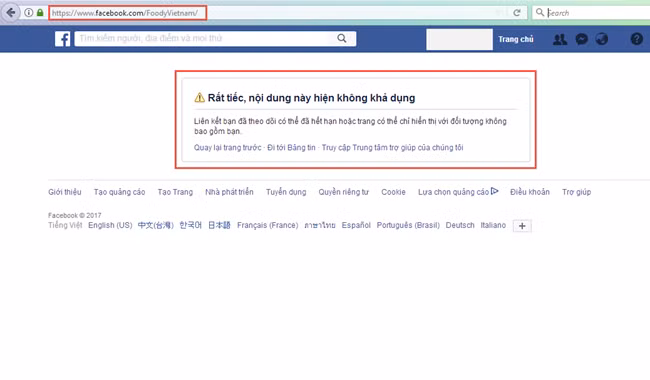This screenshot has width=650, height=380.
Task: Open the Giới thiệu footer link
Action: coord(65,192)
